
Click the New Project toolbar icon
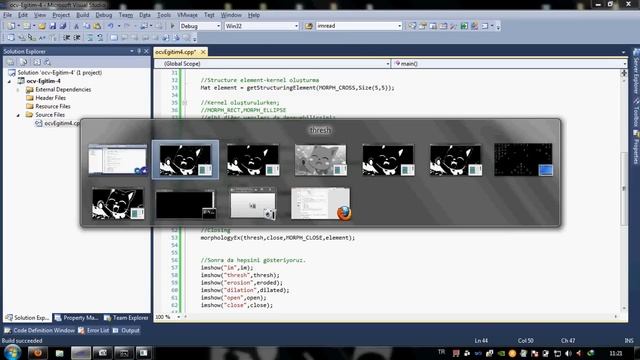point(11,26)
